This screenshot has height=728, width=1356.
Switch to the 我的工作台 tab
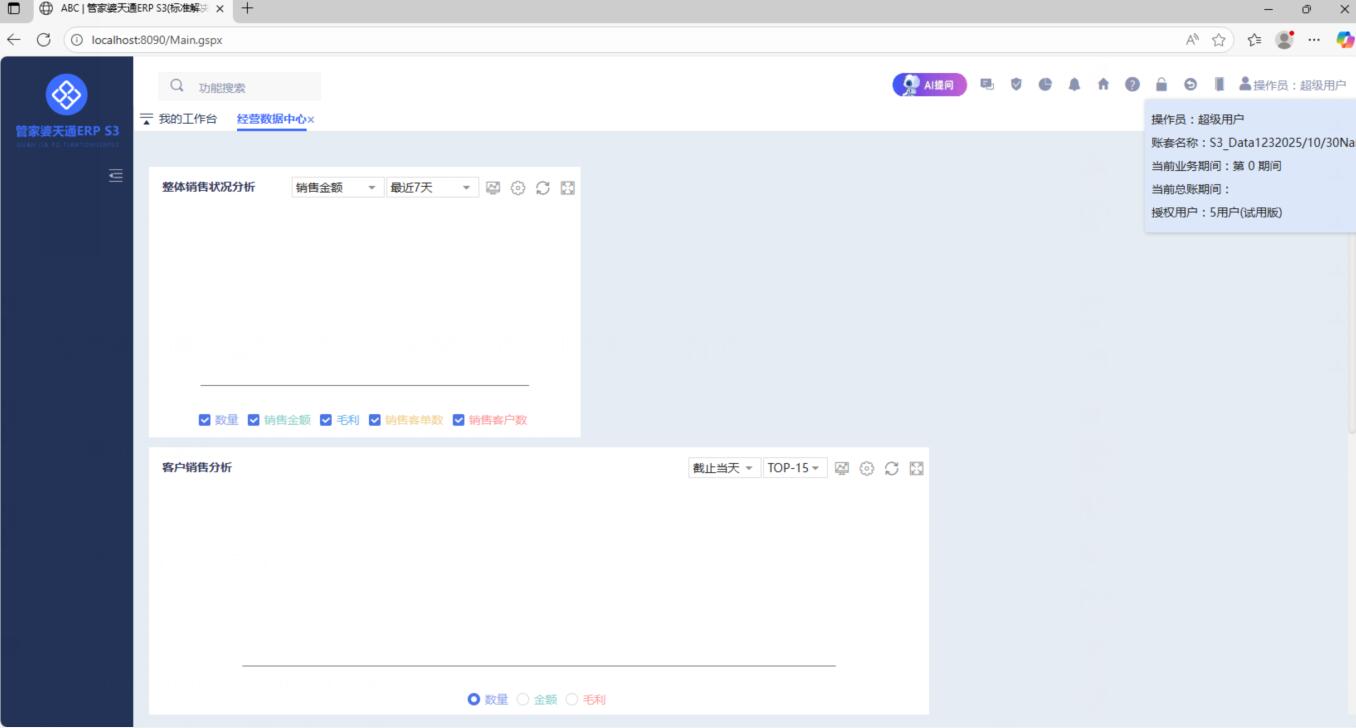pos(187,119)
